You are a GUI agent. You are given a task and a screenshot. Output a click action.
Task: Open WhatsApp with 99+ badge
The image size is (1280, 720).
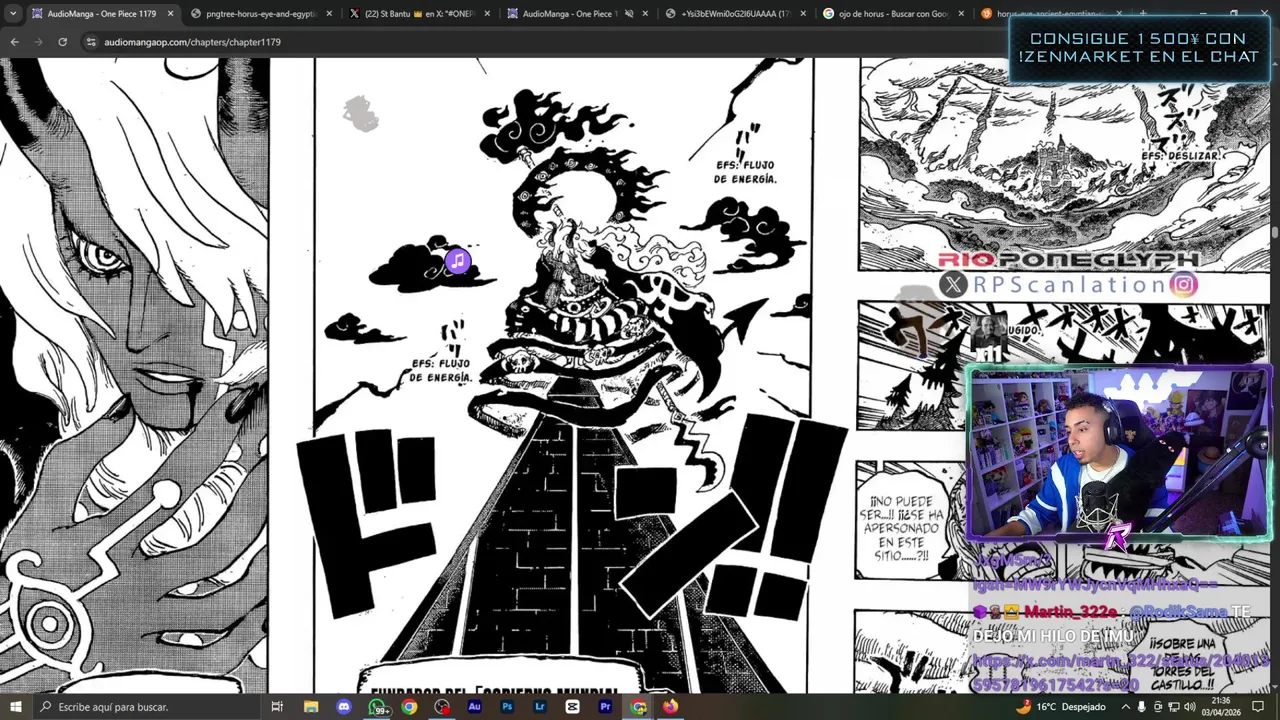click(377, 707)
